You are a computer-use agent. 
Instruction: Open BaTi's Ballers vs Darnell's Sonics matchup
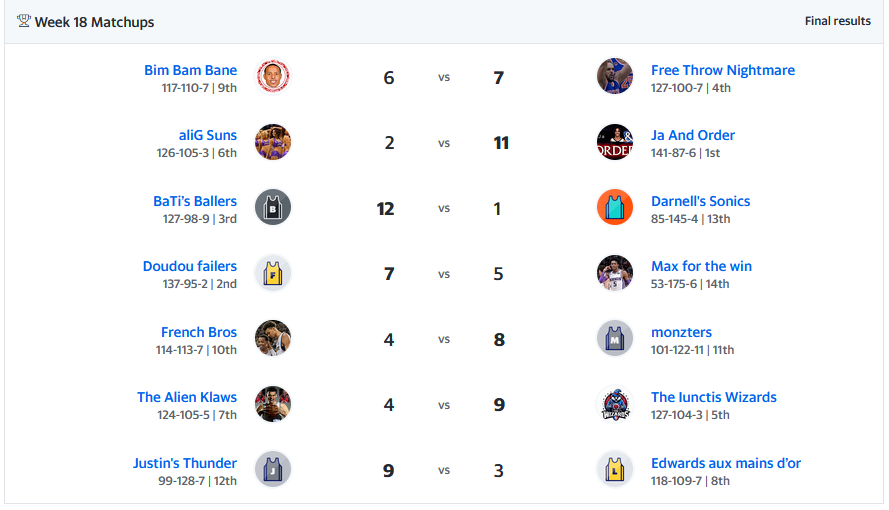tap(444, 208)
